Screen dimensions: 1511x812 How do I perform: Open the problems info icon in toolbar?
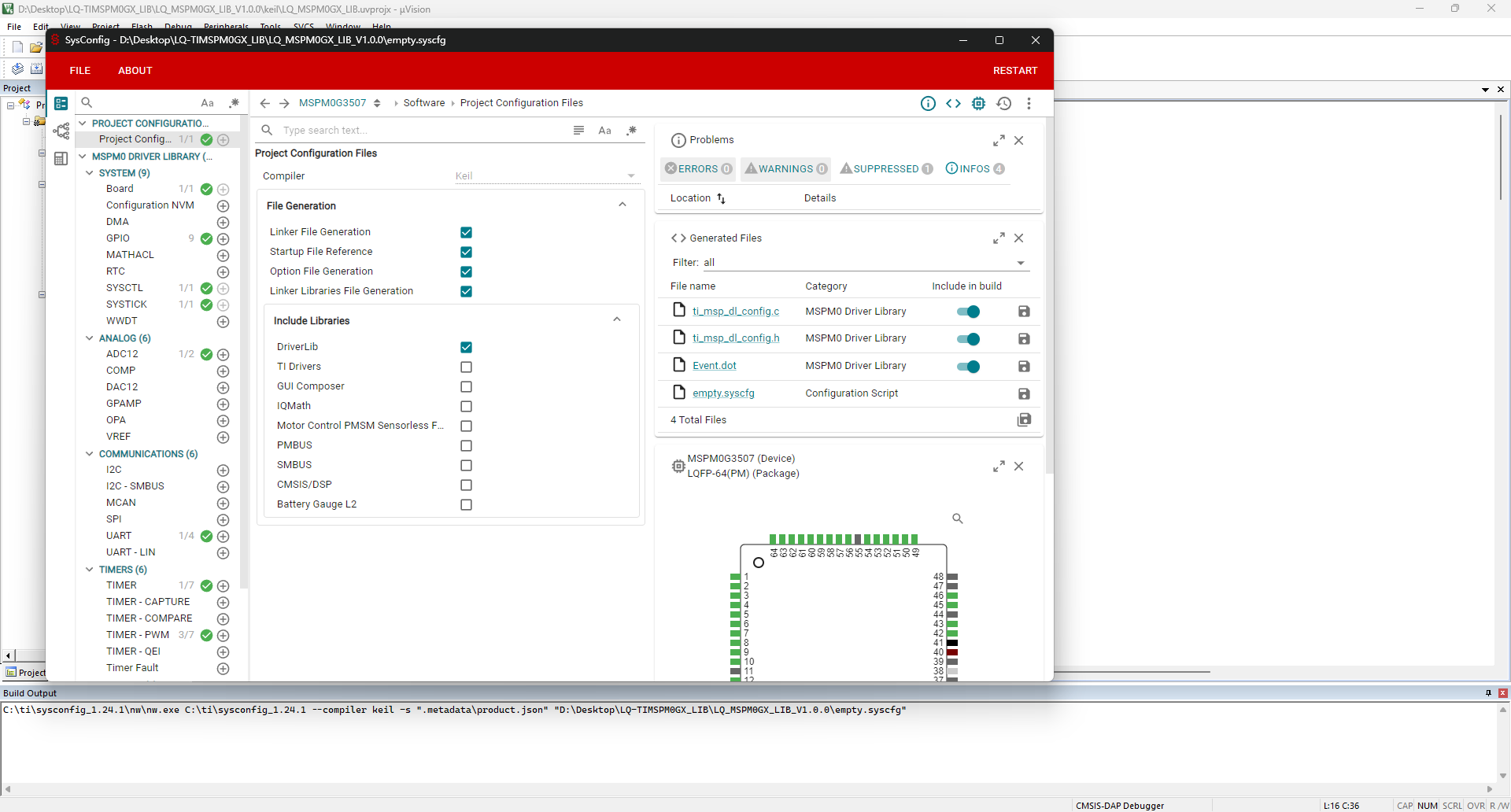point(928,103)
